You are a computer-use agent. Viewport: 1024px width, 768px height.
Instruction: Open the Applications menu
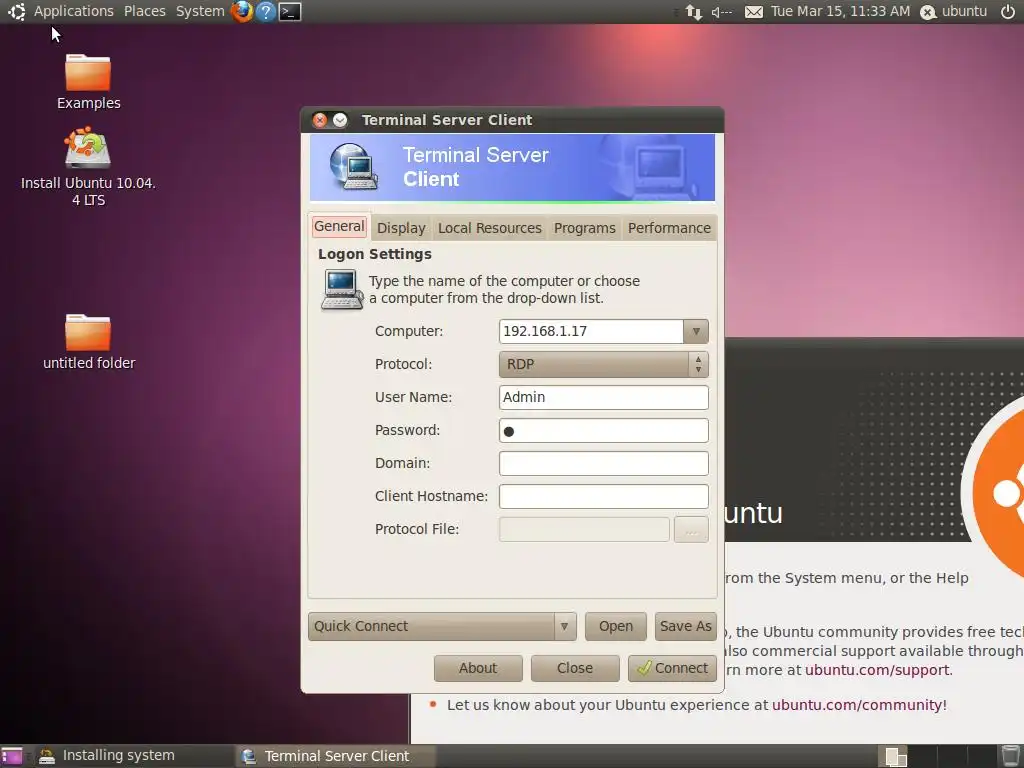73,11
